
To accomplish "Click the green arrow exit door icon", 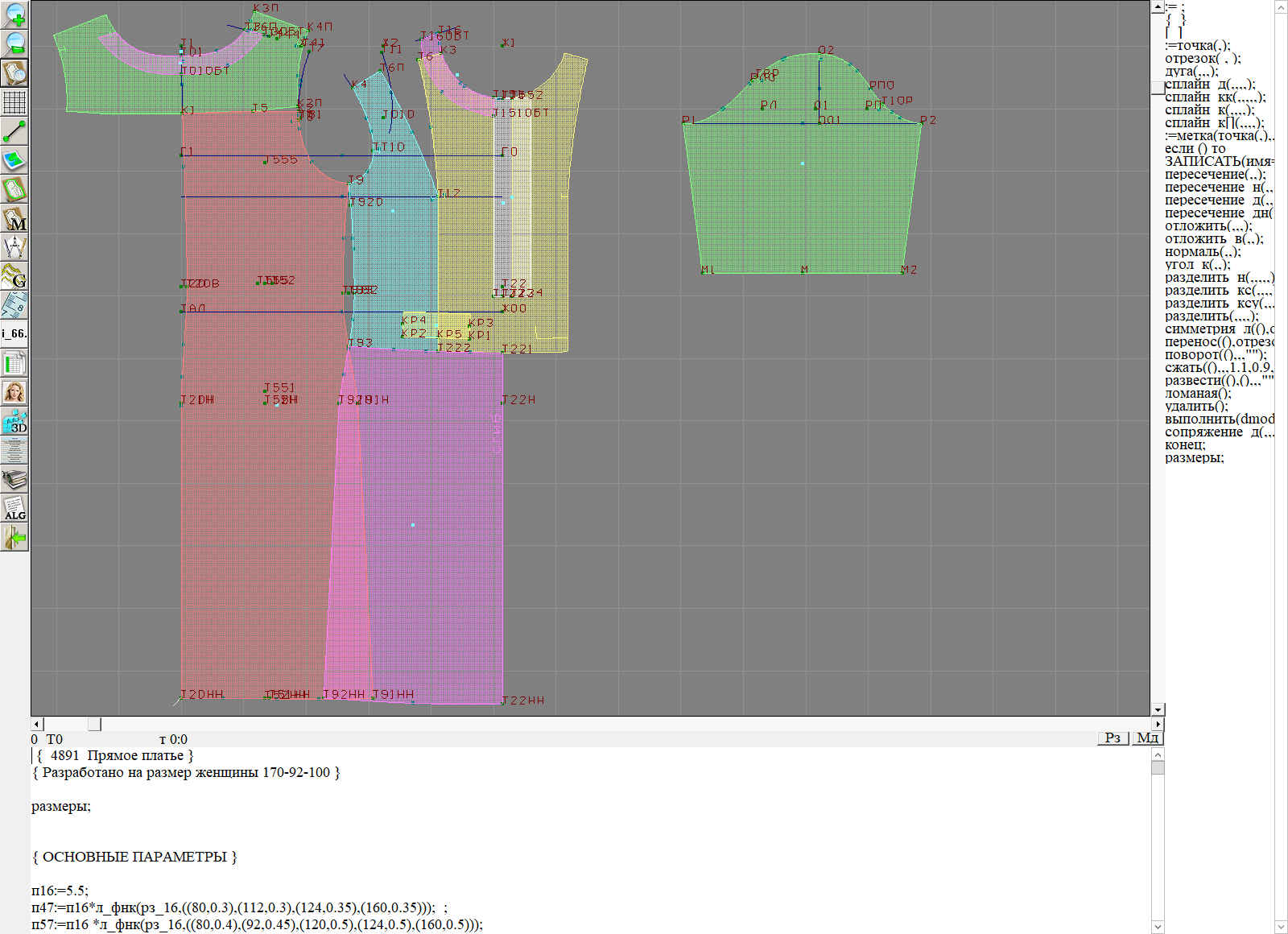I will (14, 537).
